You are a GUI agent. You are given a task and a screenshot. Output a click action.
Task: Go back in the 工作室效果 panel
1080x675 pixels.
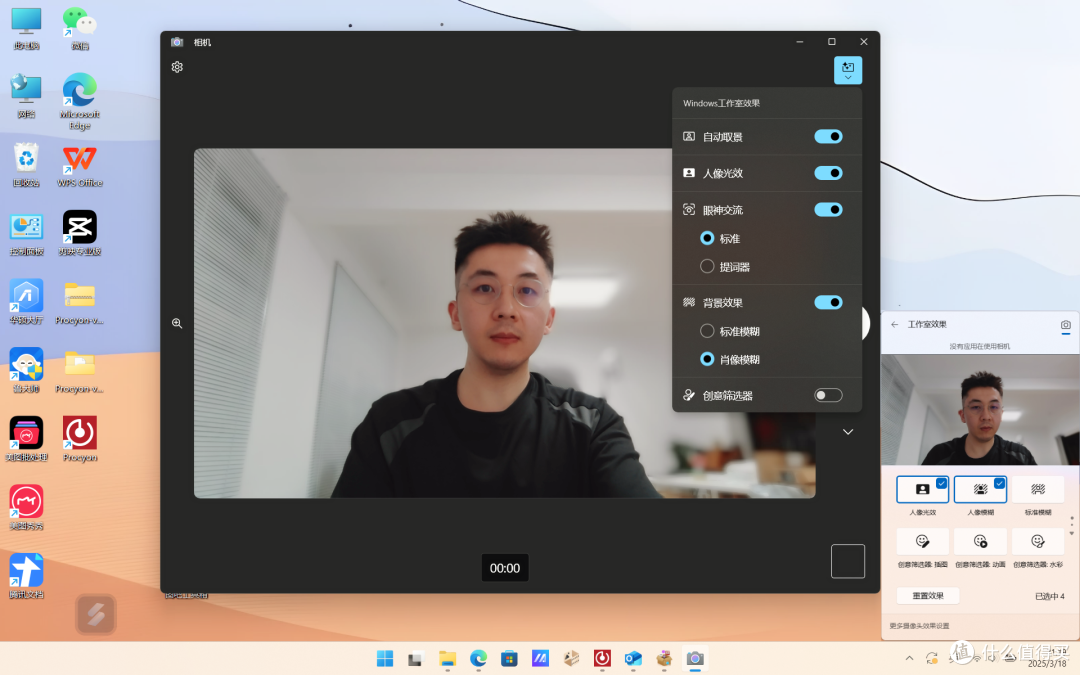point(895,324)
